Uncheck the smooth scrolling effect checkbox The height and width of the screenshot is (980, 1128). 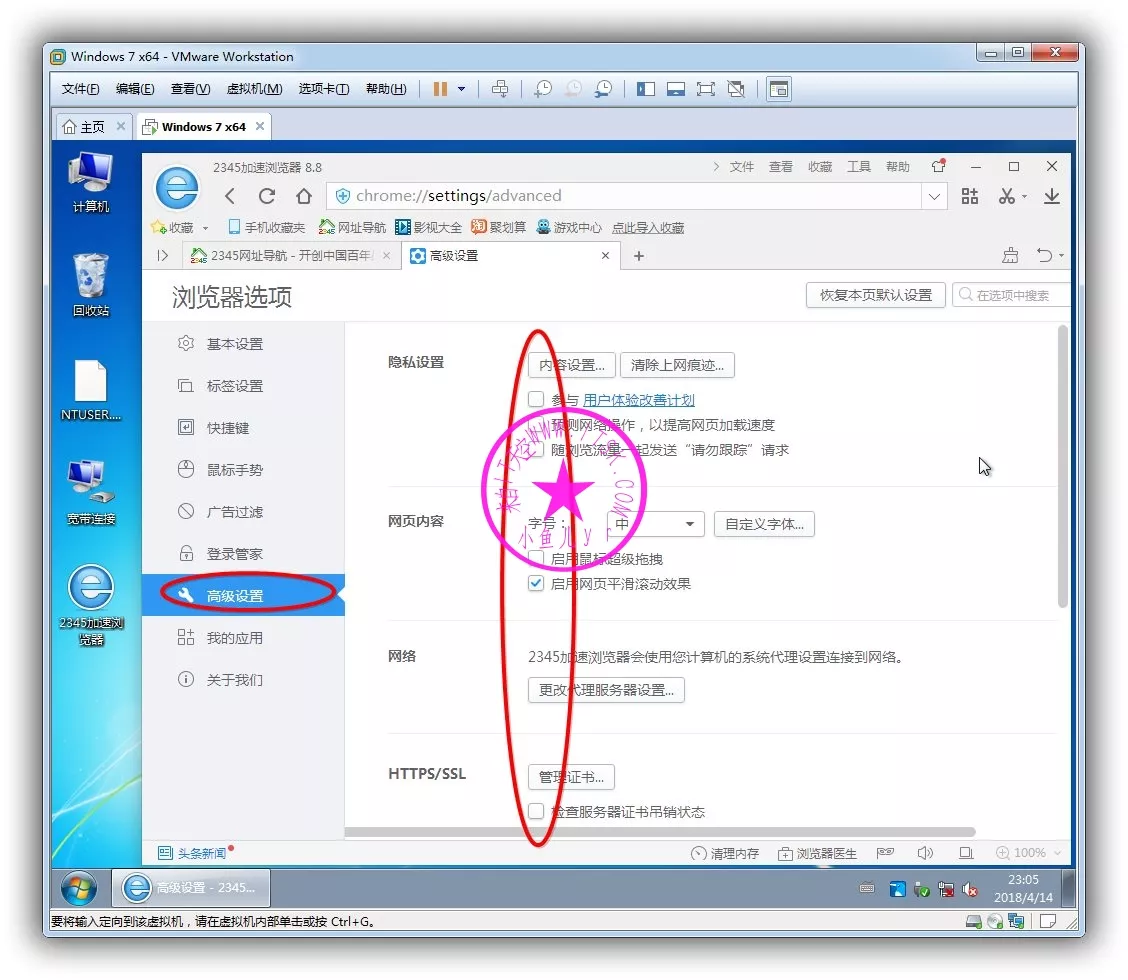tap(536, 583)
